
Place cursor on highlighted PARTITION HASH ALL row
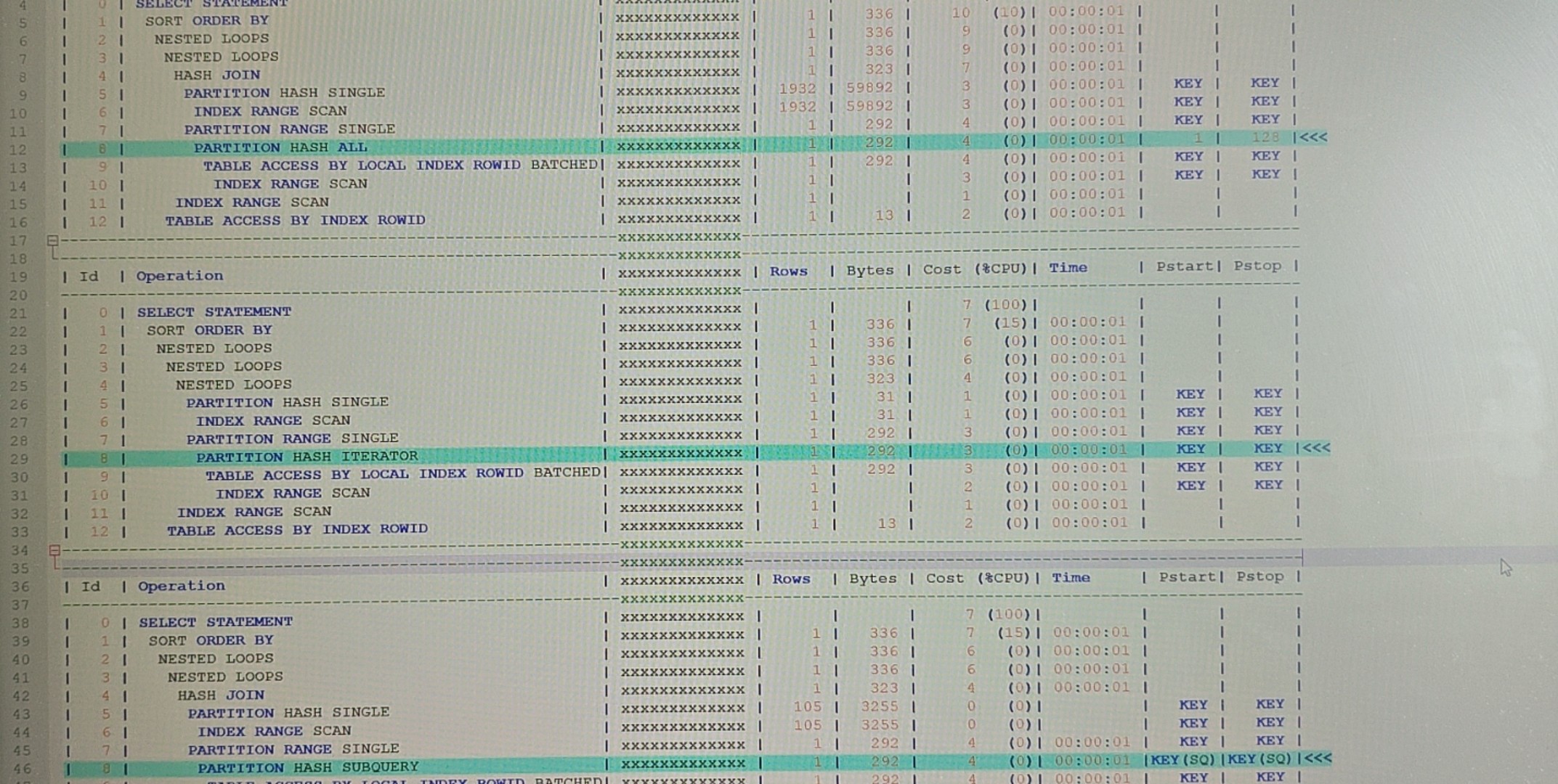[x=280, y=147]
